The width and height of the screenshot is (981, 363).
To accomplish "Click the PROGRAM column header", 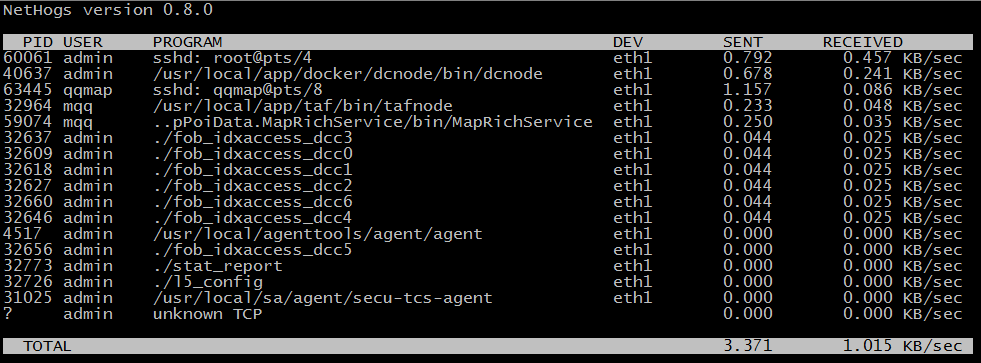I will coord(188,42).
